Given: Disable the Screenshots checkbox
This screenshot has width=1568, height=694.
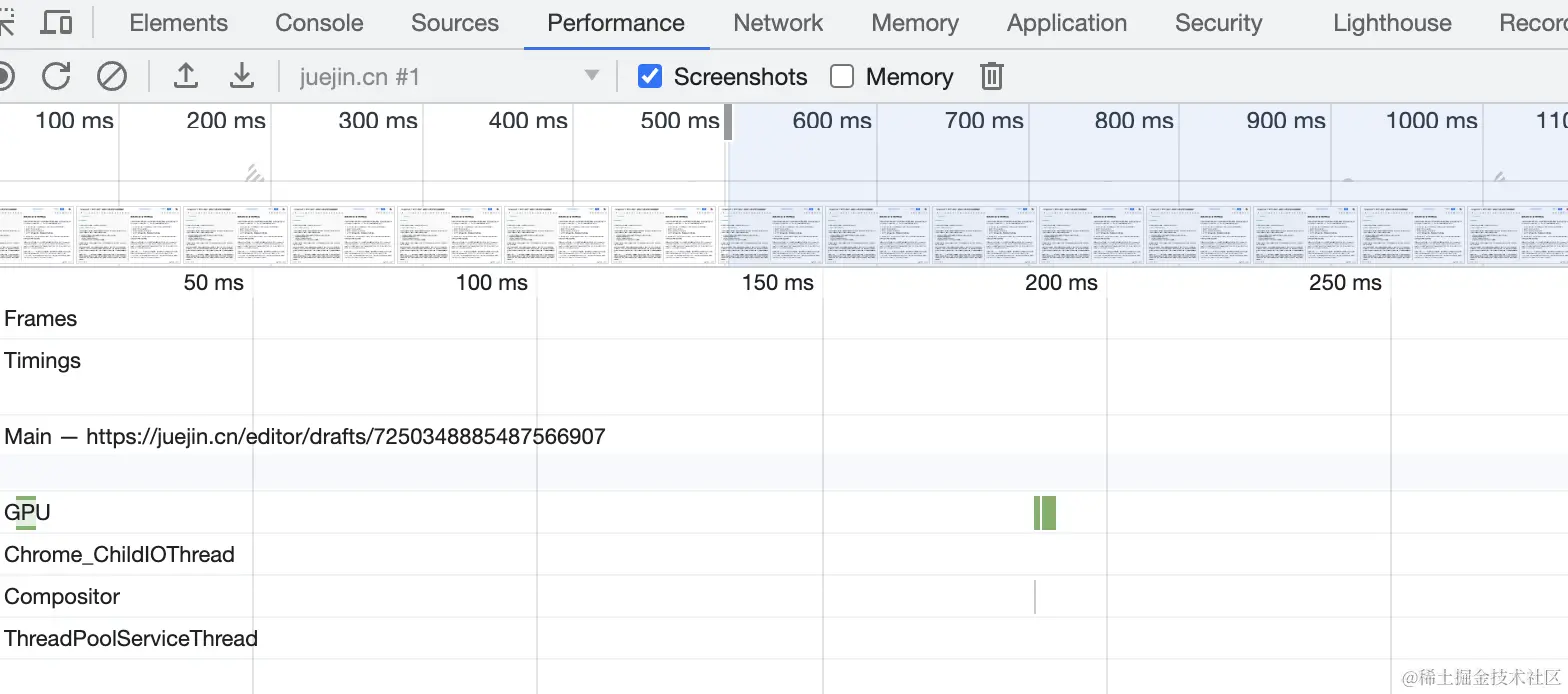Looking at the screenshot, I should click(650, 76).
